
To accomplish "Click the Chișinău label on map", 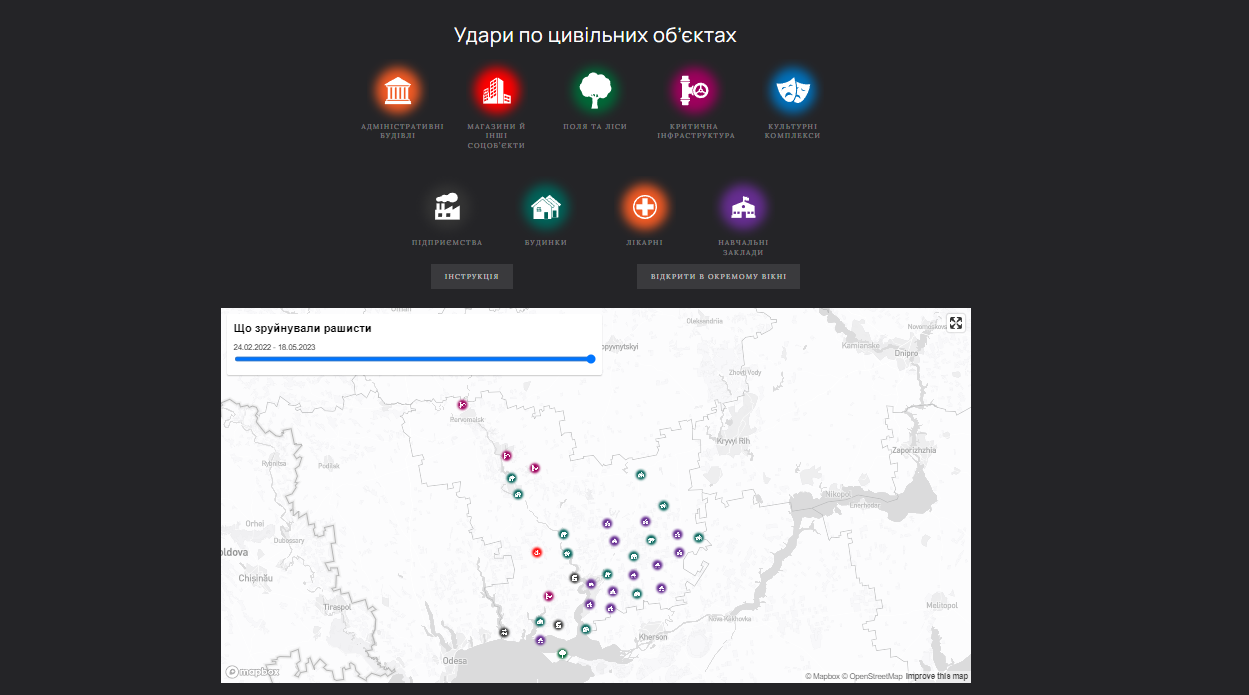I will 256,578.
